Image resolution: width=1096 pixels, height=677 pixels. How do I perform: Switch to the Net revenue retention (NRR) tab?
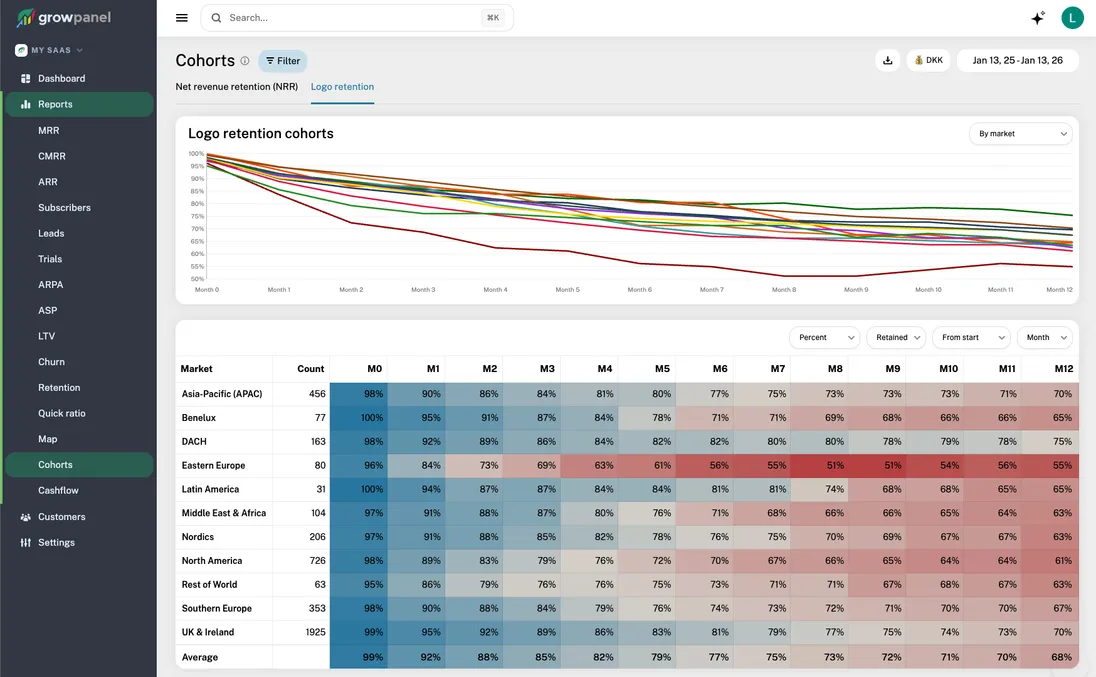point(239,86)
